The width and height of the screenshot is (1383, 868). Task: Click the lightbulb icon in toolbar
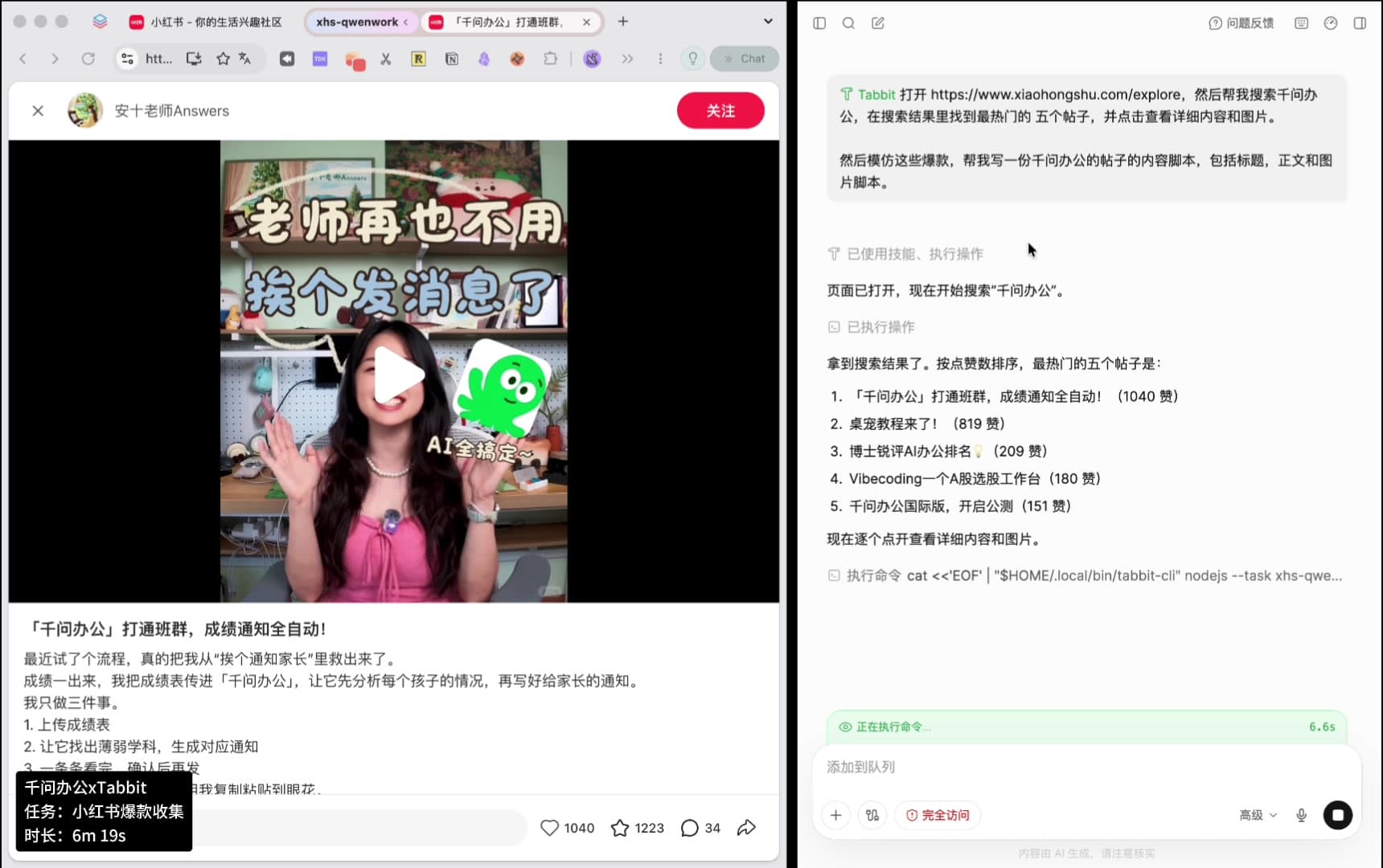[x=692, y=59]
